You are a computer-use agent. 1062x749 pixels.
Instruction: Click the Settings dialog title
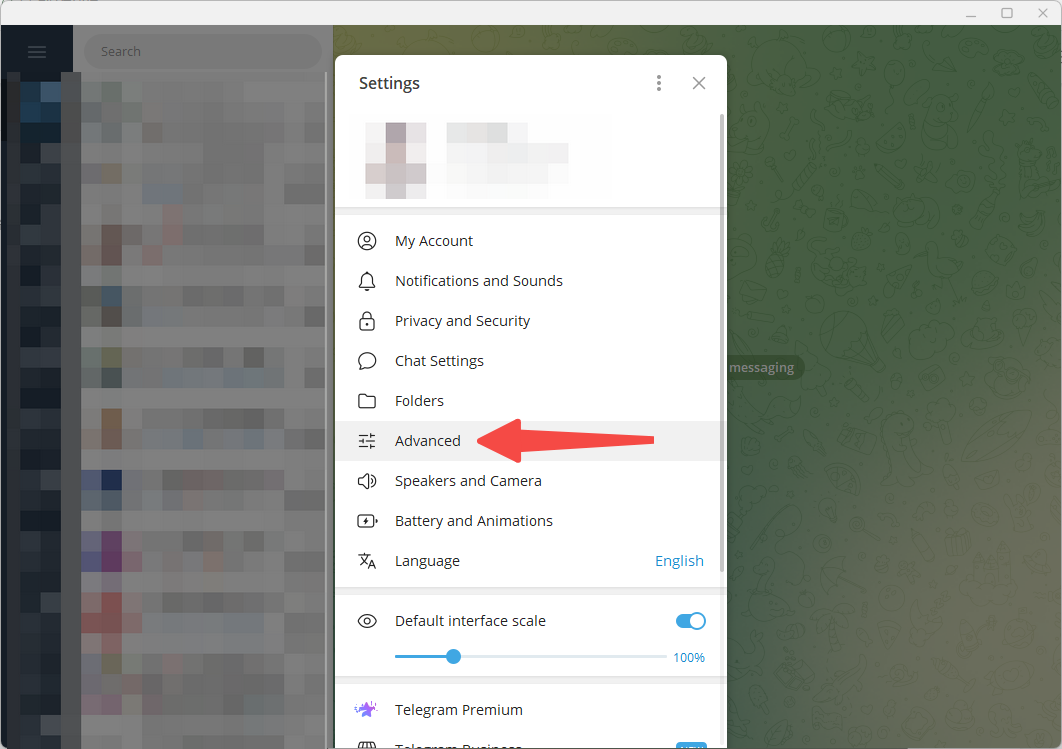[389, 83]
